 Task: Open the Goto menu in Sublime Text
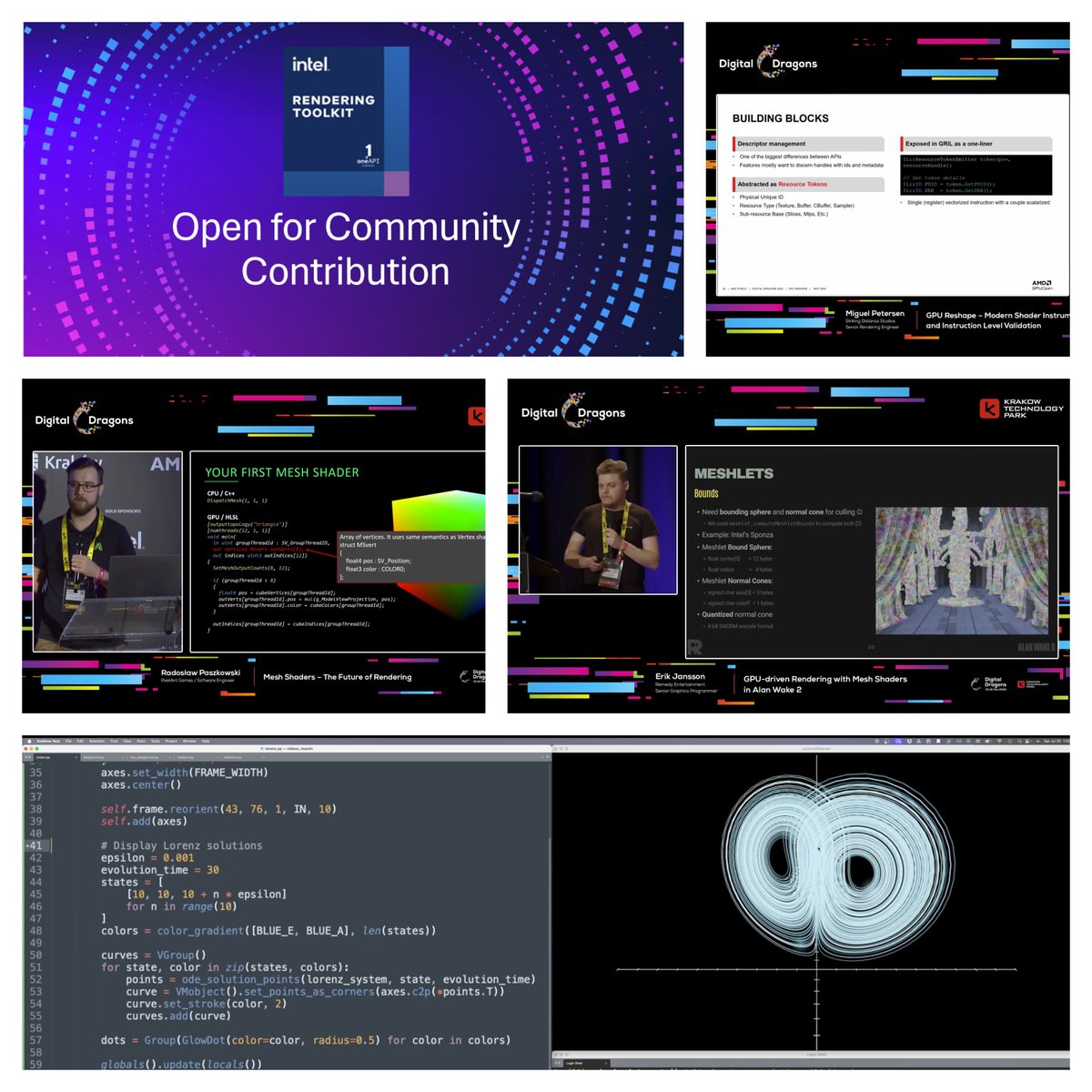pos(141,741)
